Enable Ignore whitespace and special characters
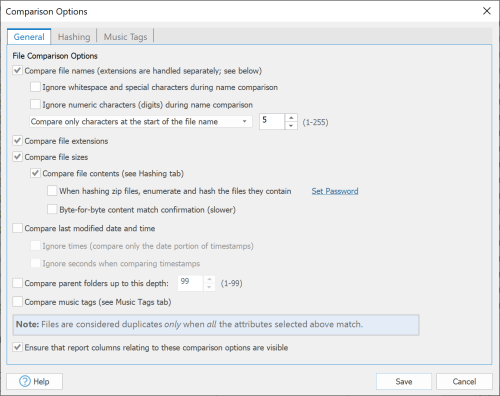Viewport: 500px width, 396px height. tap(35, 87)
